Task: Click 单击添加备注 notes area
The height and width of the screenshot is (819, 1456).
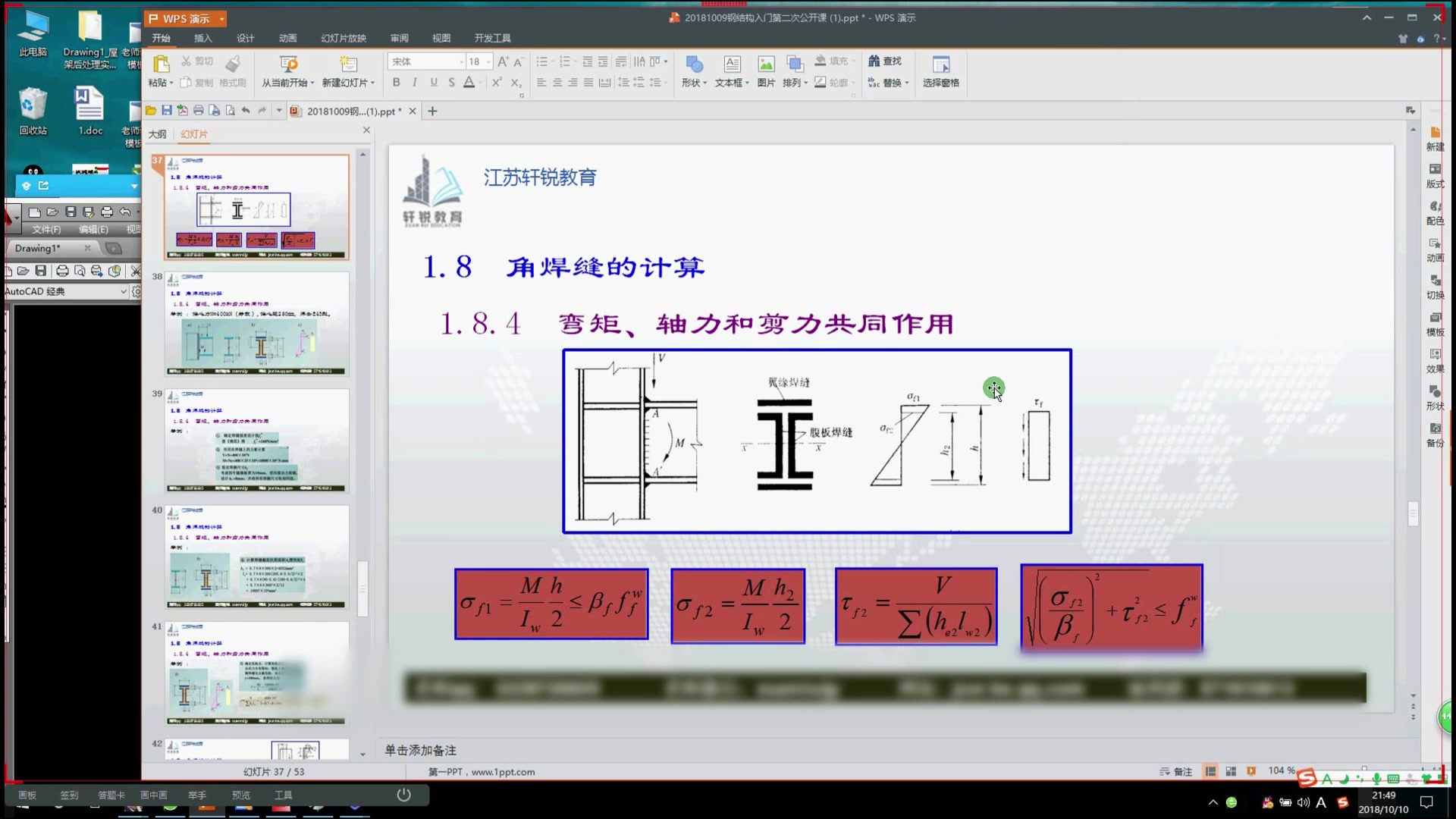Action: 420,750
